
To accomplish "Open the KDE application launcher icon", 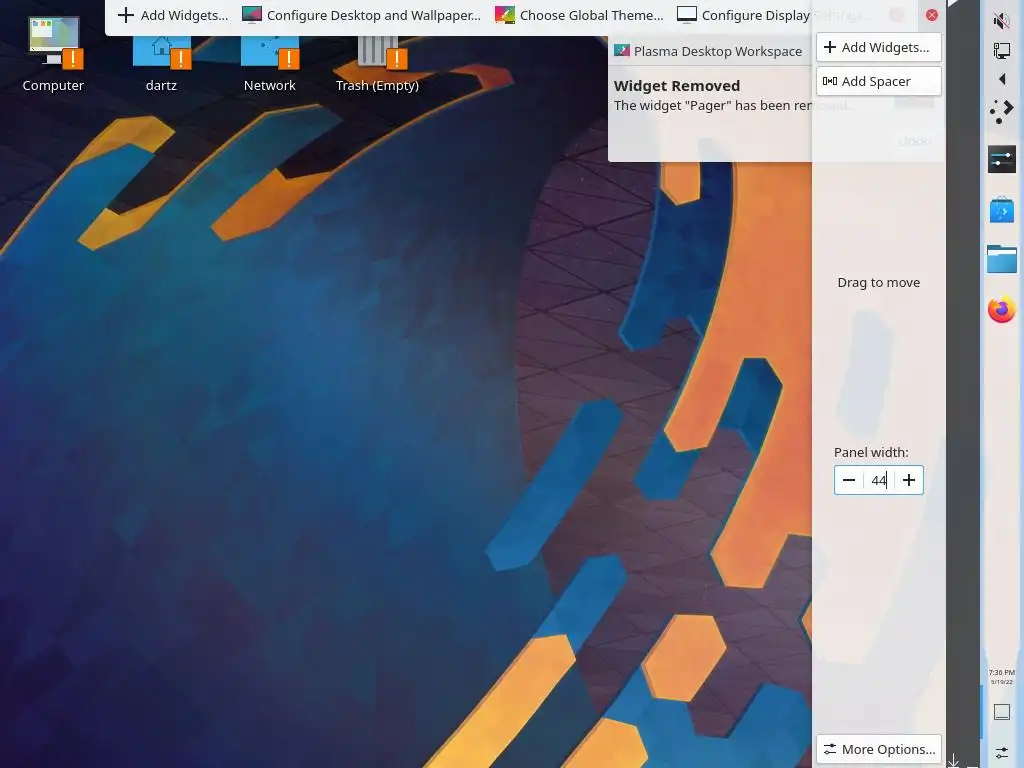I will (1001, 111).
